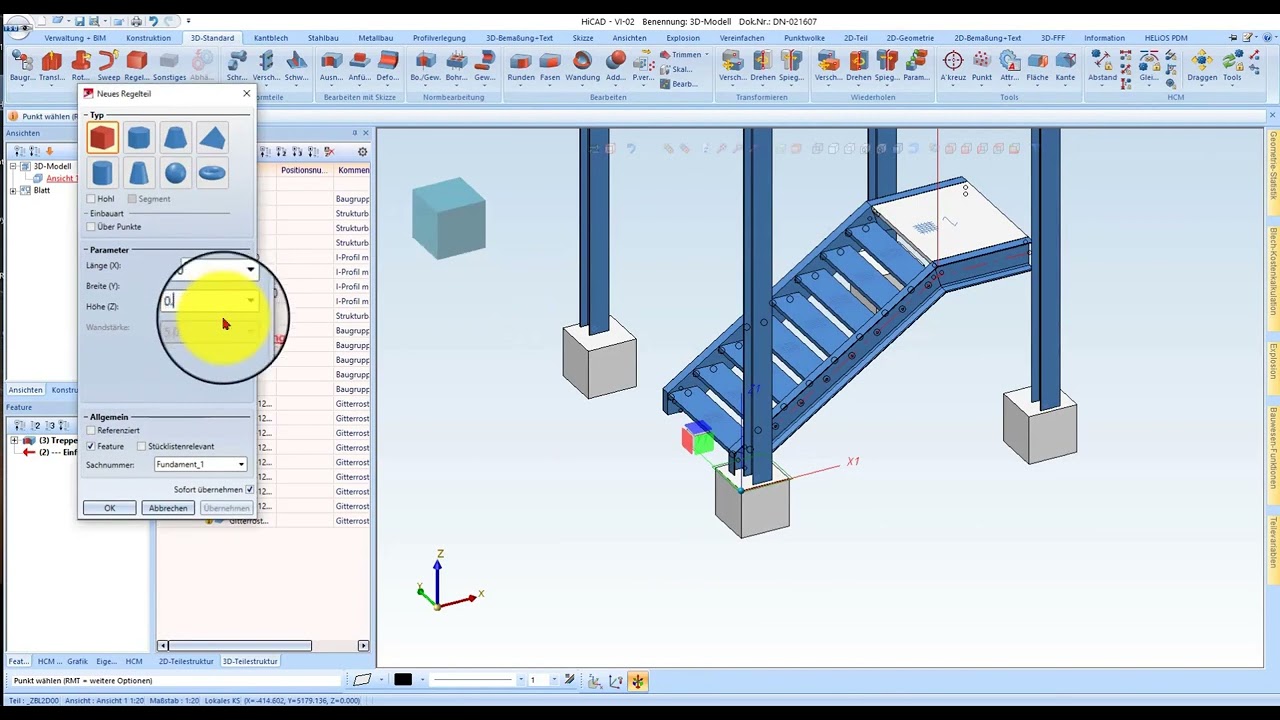The image size is (1280, 720).
Task: Click the Achsenkreuz tool
Action: coord(953,67)
